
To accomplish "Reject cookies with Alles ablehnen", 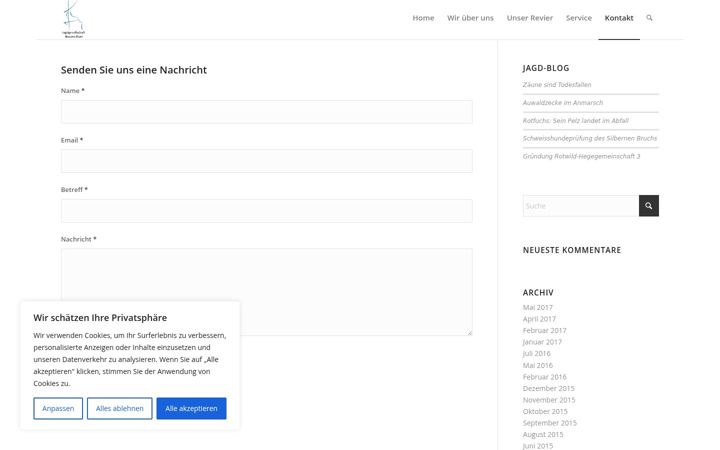I will pyautogui.click(x=119, y=408).
